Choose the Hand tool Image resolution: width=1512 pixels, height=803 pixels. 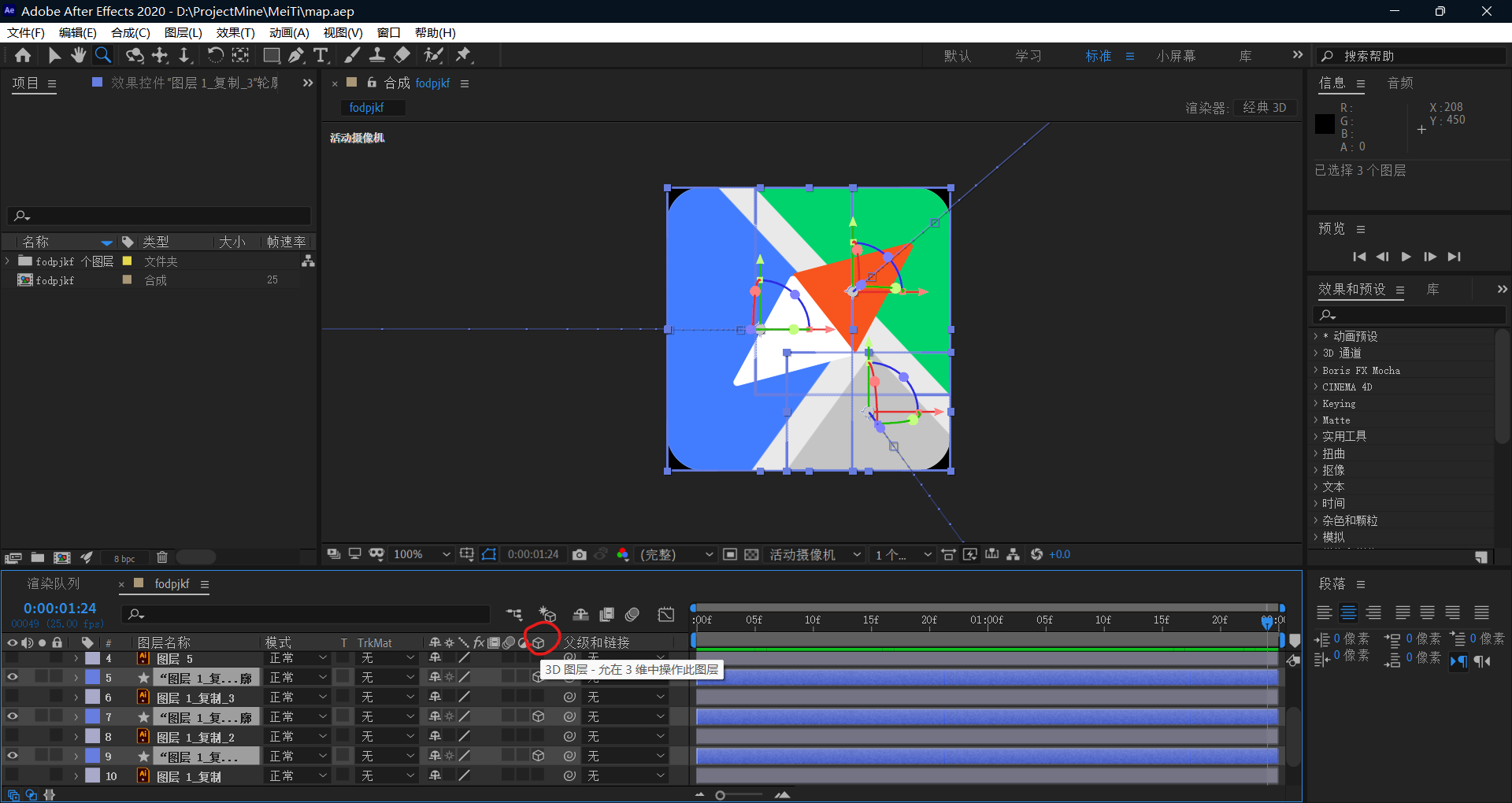[x=78, y=55]
